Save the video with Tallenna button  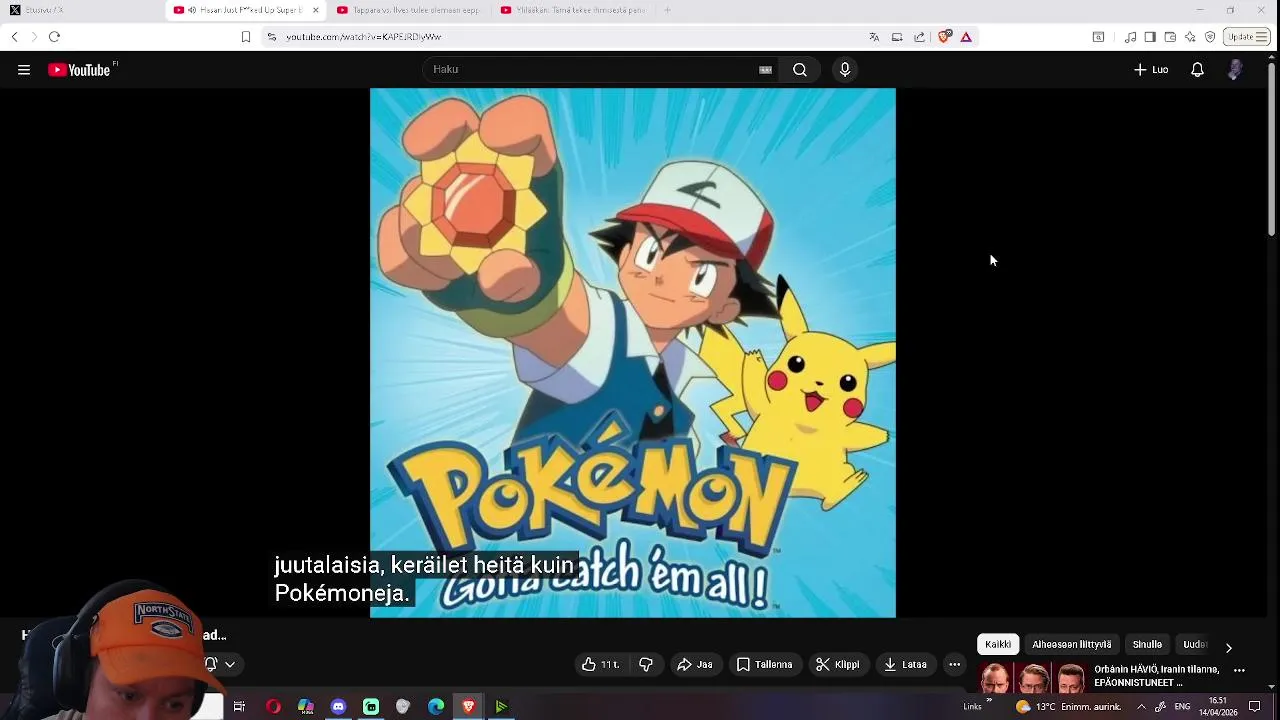coord(765,665)
